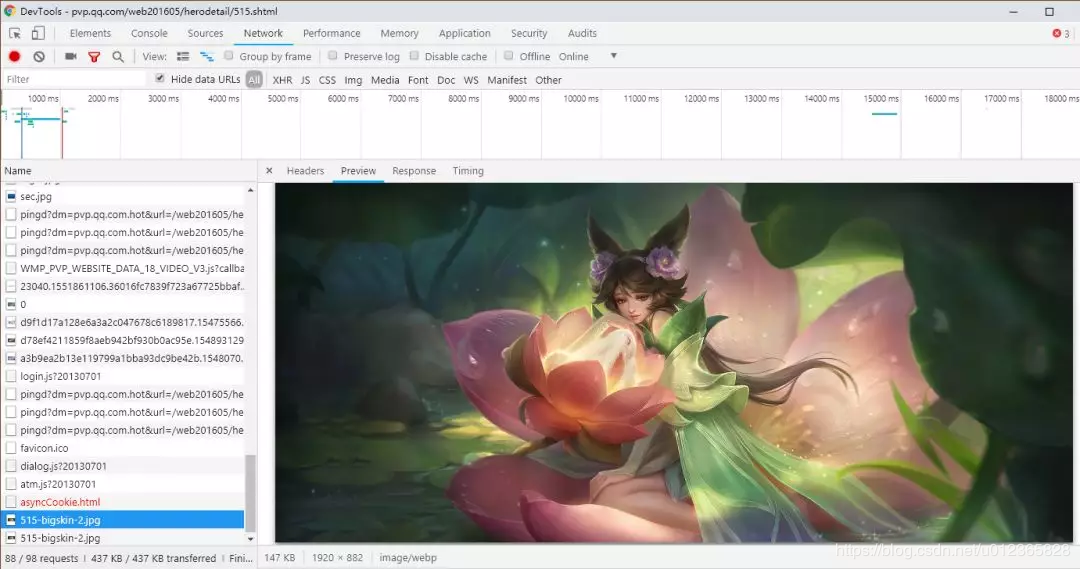
Task: Enable the Preserve log checkbox
Action: click(x=333, y=56)
